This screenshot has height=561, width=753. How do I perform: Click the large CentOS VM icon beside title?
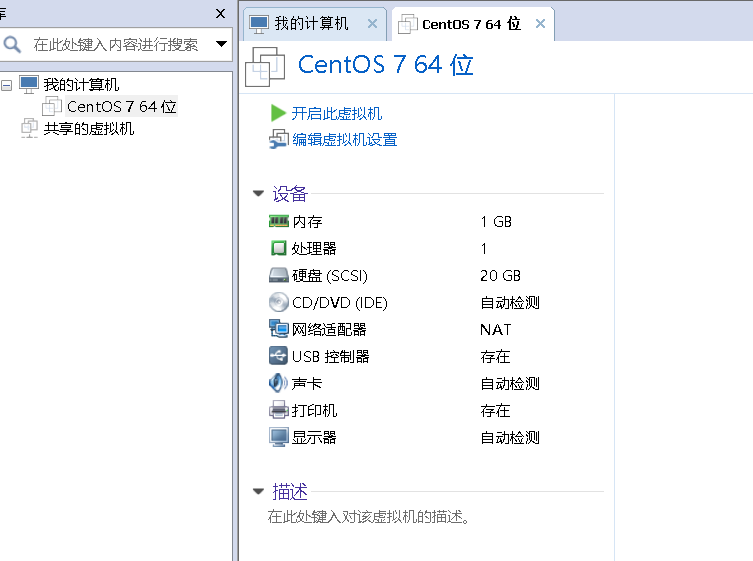click(265, 67)
